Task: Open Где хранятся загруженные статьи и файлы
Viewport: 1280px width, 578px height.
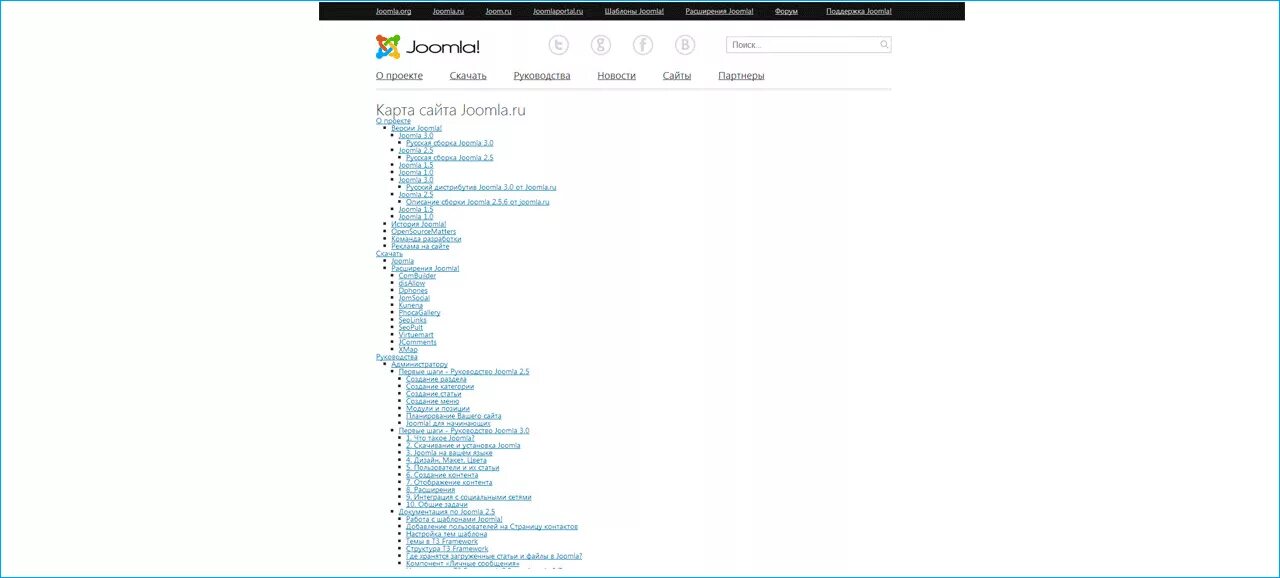Action: point(494,556)
